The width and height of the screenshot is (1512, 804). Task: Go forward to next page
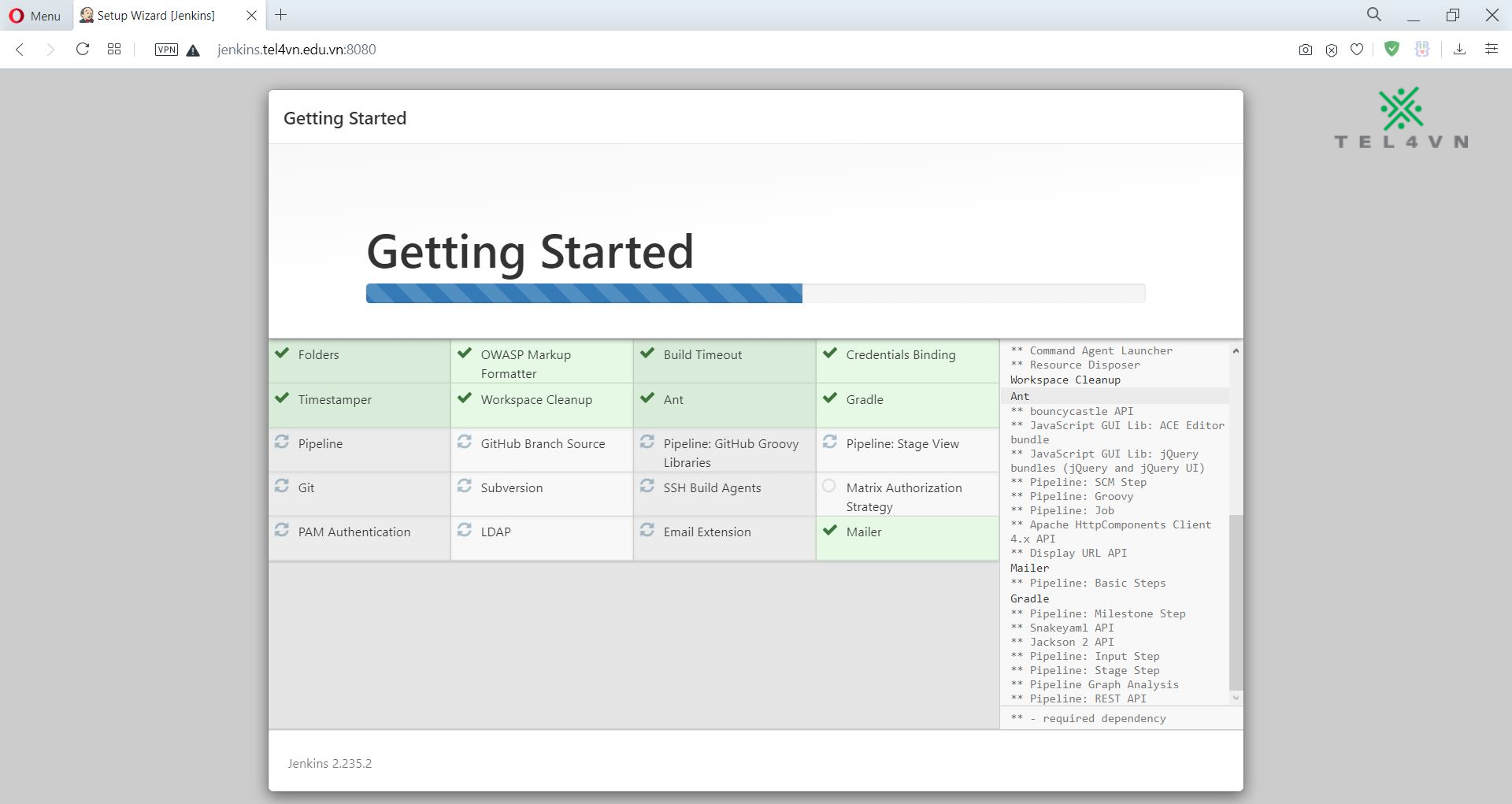click(x=50, y=50)
